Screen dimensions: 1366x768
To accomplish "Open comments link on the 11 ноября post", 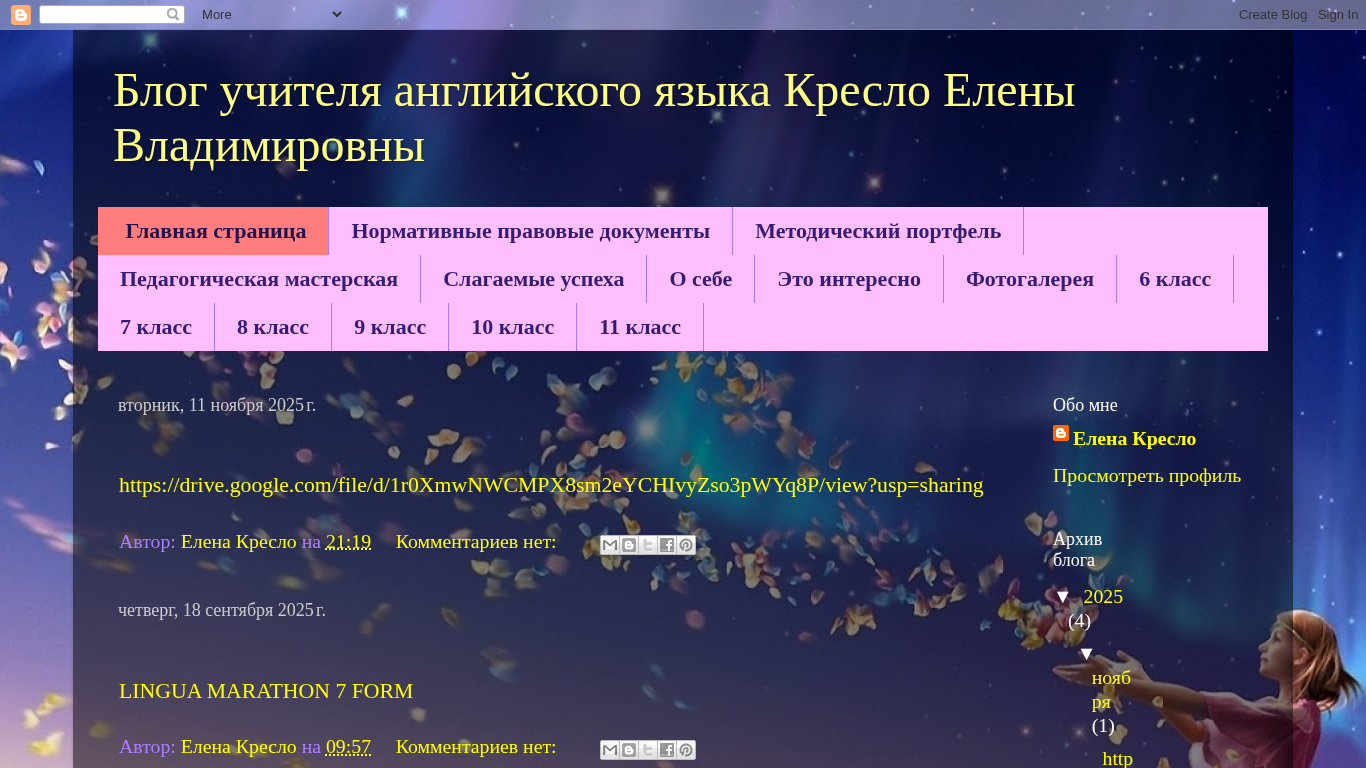I will 476,541.
